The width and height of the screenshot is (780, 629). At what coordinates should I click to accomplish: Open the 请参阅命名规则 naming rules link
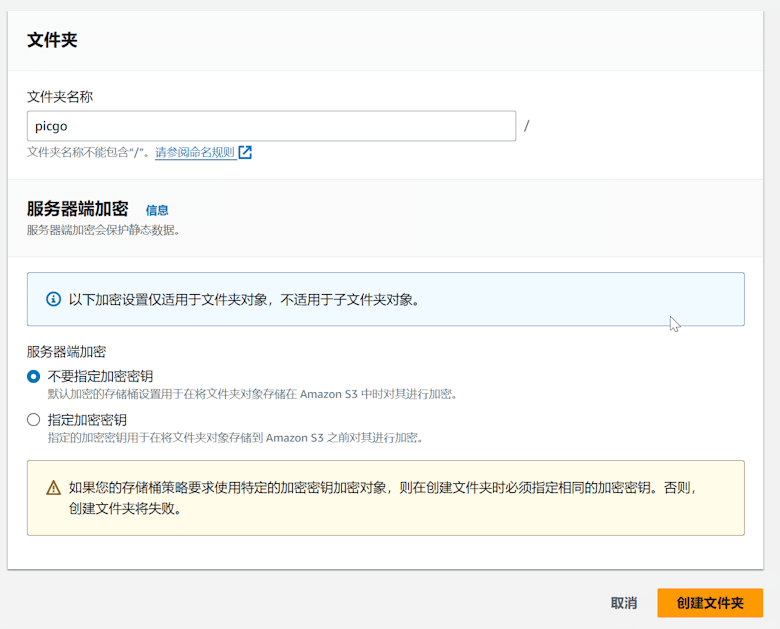pos(195,153)
